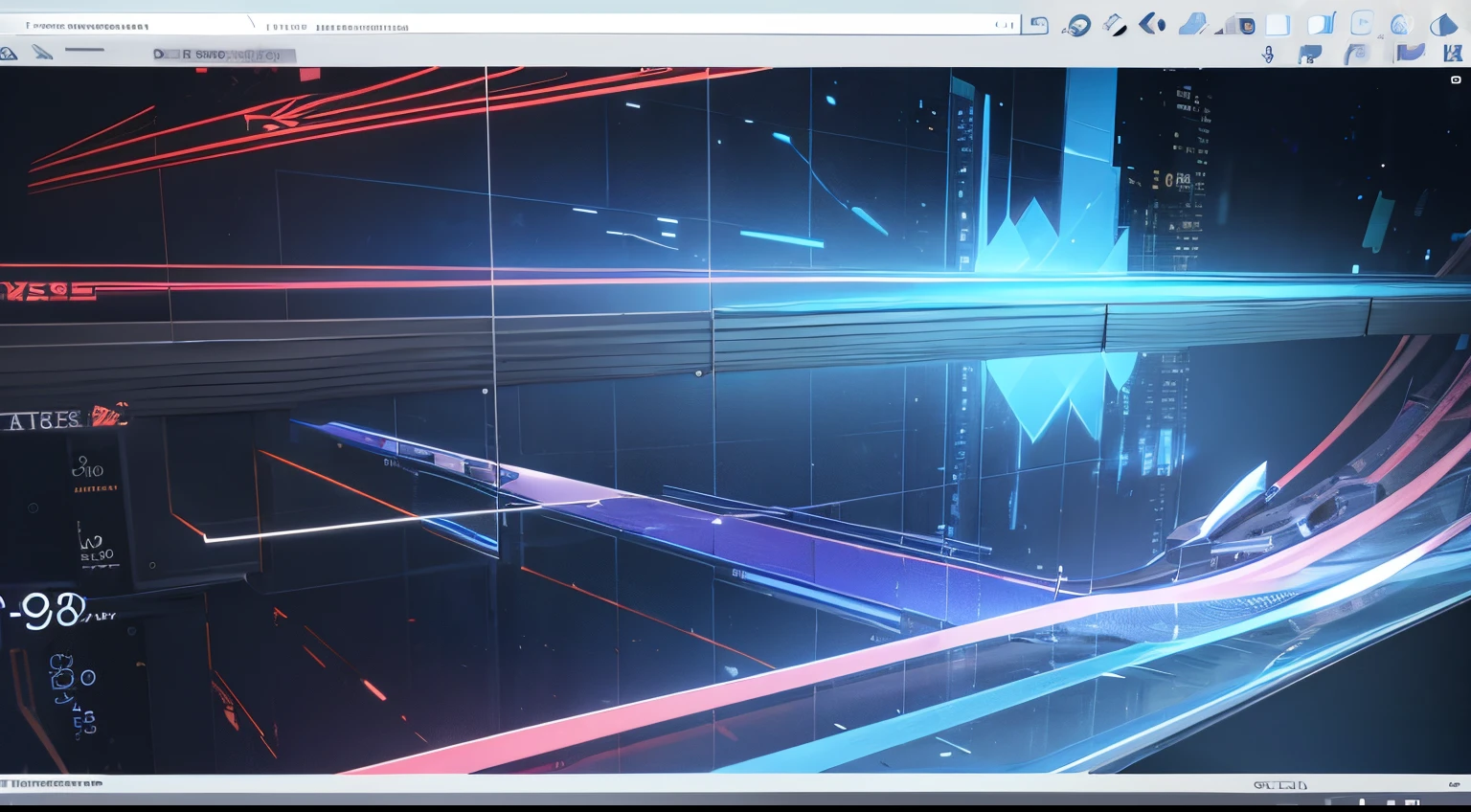The image size is (1471, 812).
Task: Select the angled brush icon at top left
Action: pos(42,52)
